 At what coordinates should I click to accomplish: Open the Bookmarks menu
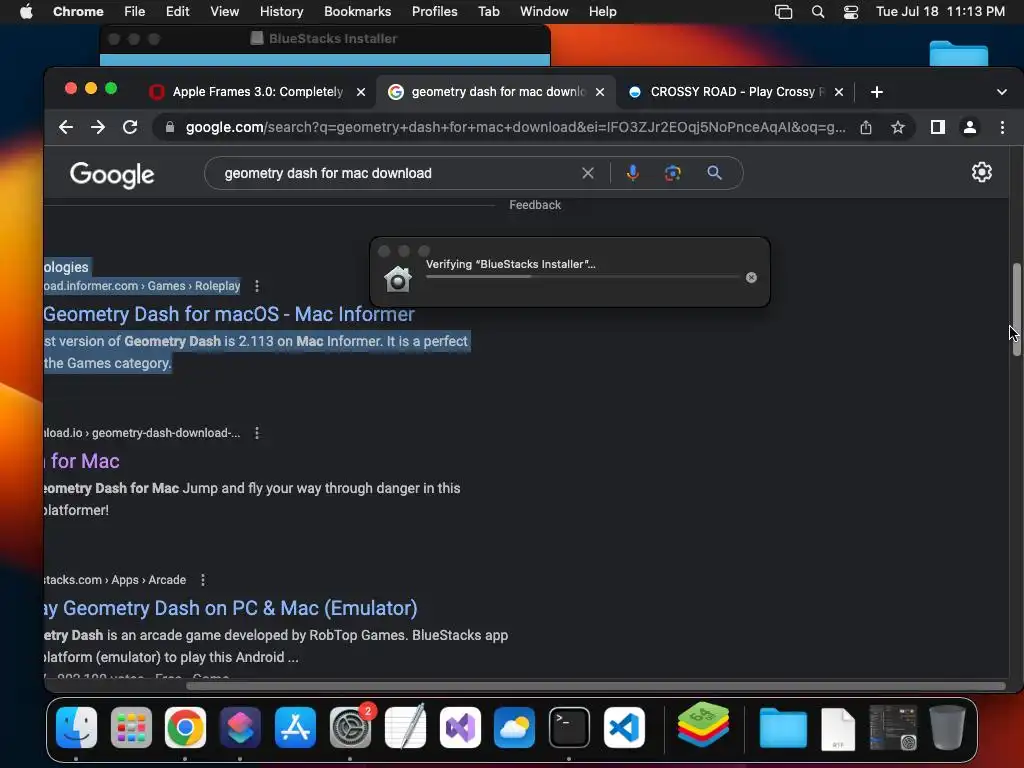pos(357,12)
